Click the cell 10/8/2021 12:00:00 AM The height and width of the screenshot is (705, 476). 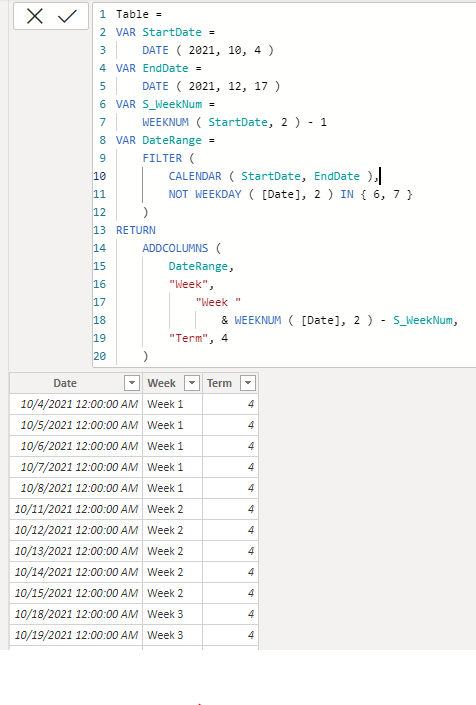click(76, 488)
